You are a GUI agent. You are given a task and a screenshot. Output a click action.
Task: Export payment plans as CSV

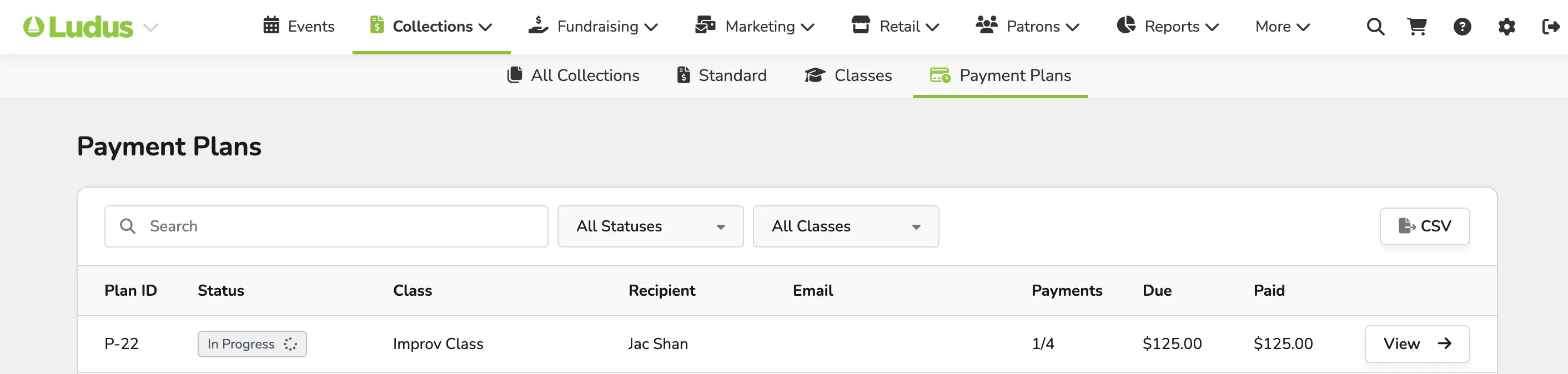point(1424,226)
